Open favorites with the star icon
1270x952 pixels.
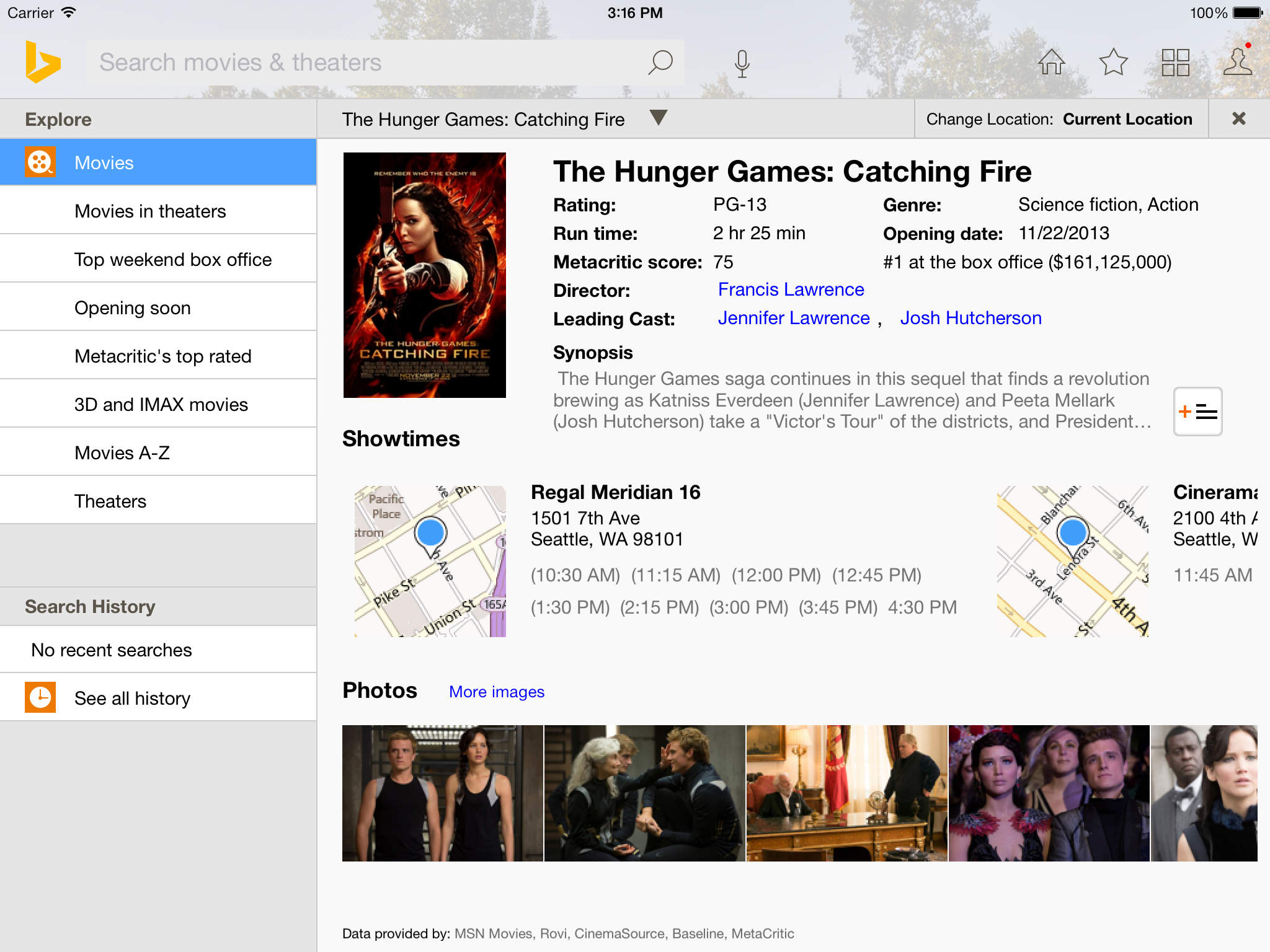pyautogui.click(x=1113, y=62)
